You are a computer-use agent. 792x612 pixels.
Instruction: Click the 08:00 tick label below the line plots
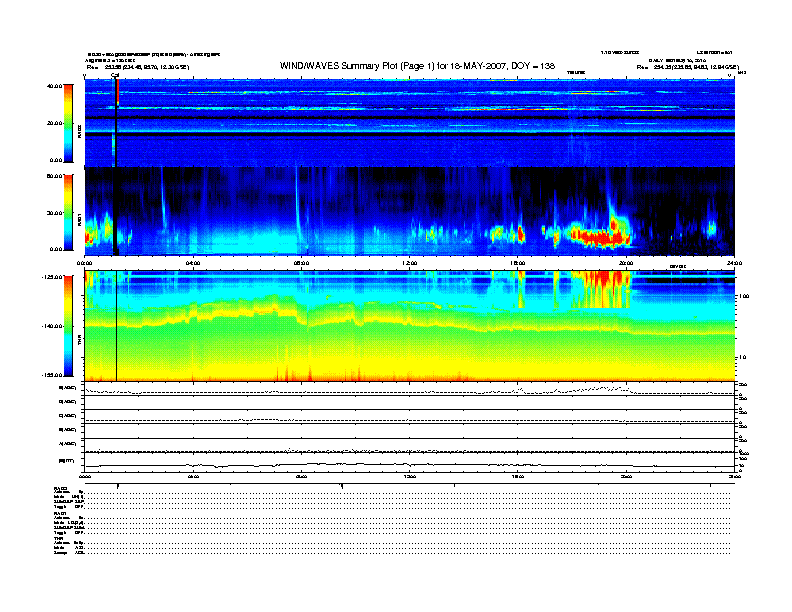tap(301, 476)
